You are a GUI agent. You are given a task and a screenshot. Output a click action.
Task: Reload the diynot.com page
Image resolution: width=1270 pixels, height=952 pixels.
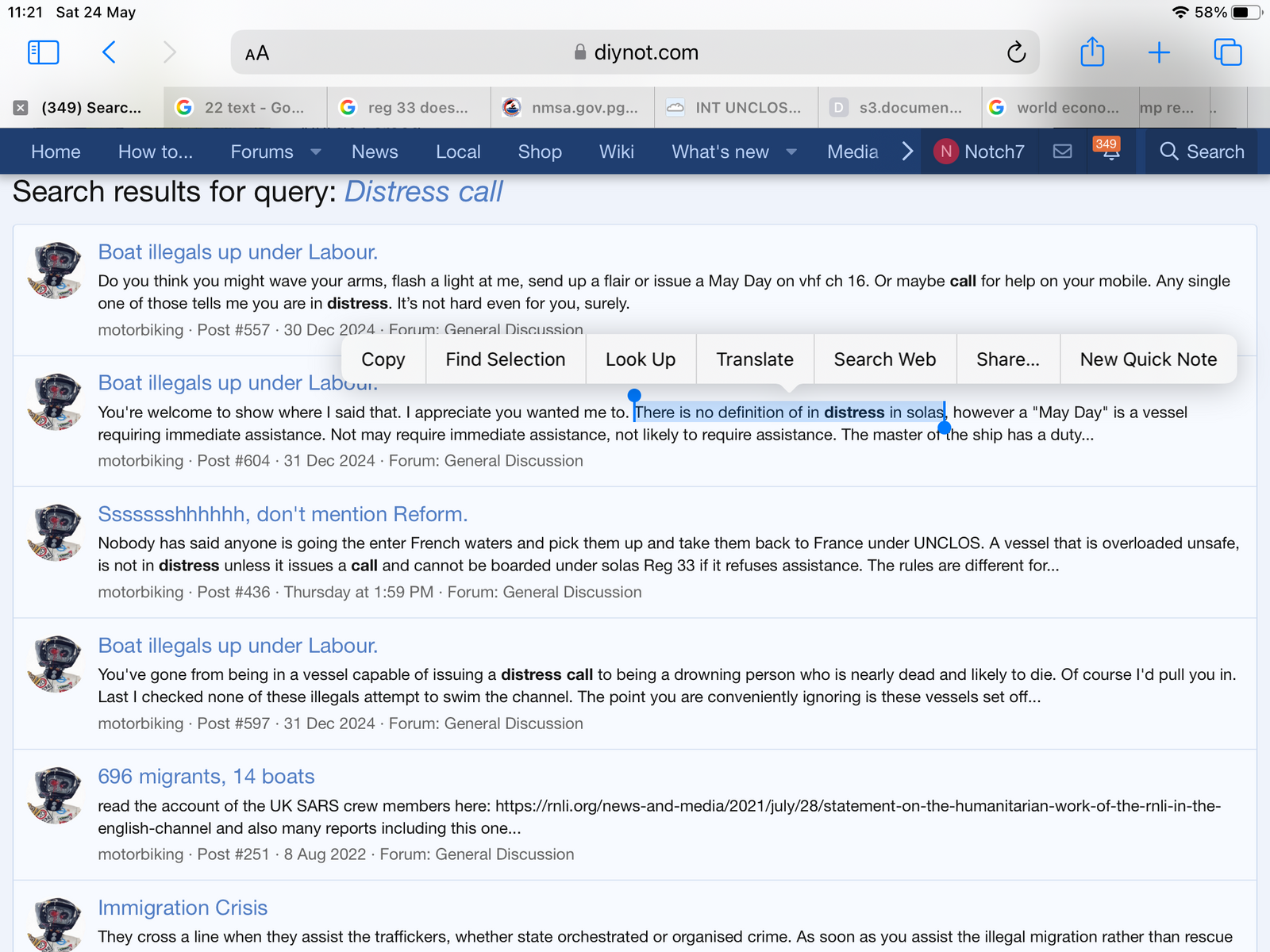pyautogui.click(x=1016, y=52)
